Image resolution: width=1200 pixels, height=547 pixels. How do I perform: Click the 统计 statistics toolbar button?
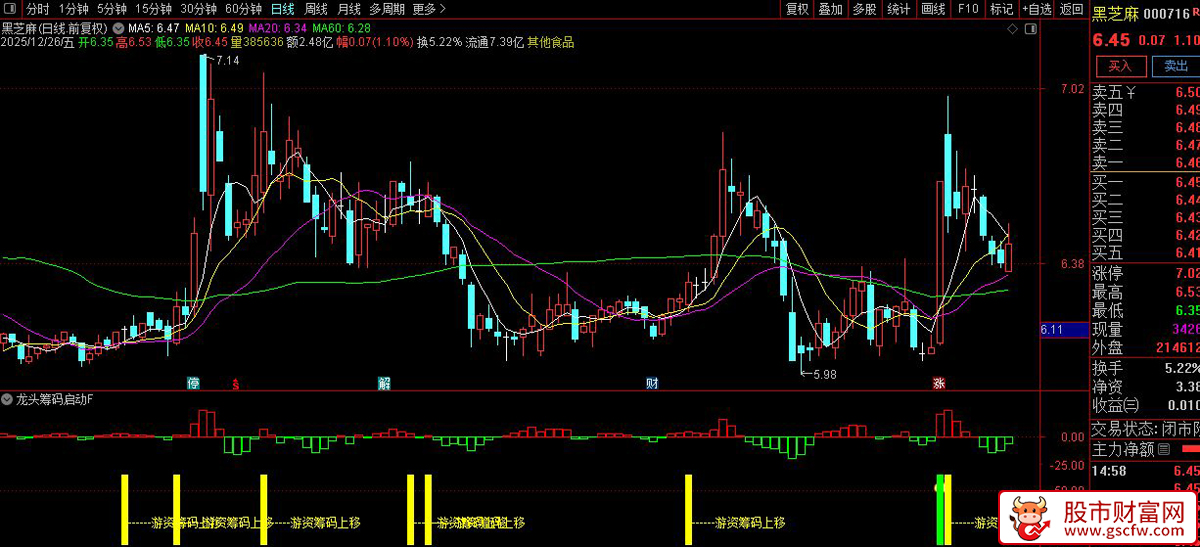pyautogui.click(x=899, y=9)
